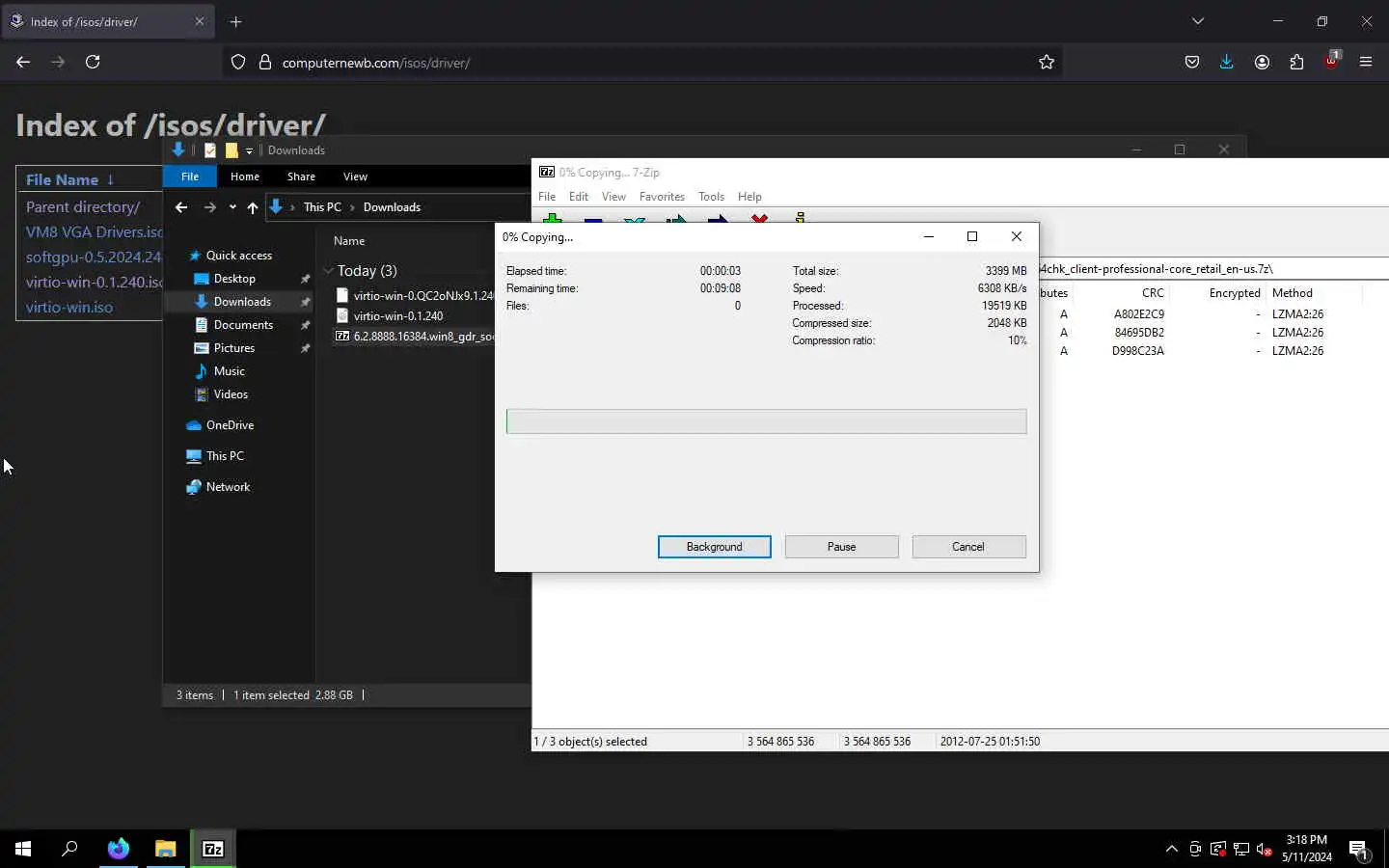The image size is (1389, 868).
Task: Click the copying progress bar
Action: coord(767,421)
